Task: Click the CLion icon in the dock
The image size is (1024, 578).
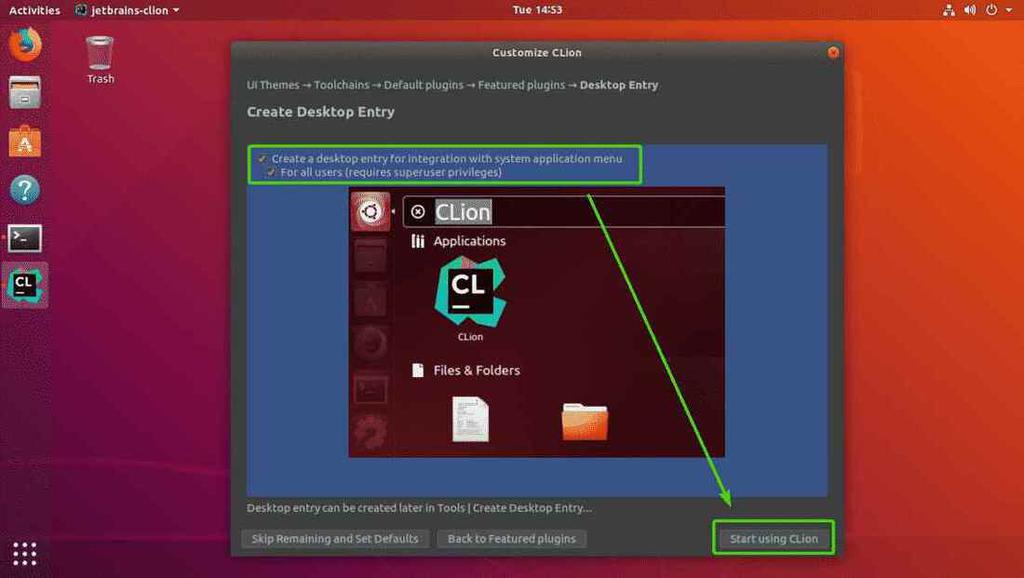Action: pos(25,285)
